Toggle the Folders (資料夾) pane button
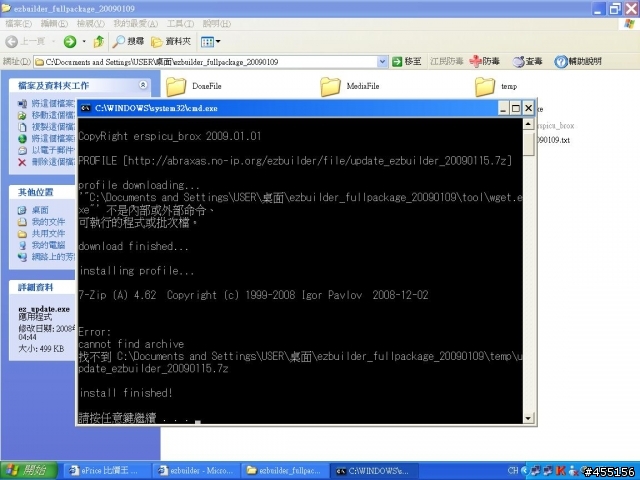The image size is (640, 480). point(171,41)
